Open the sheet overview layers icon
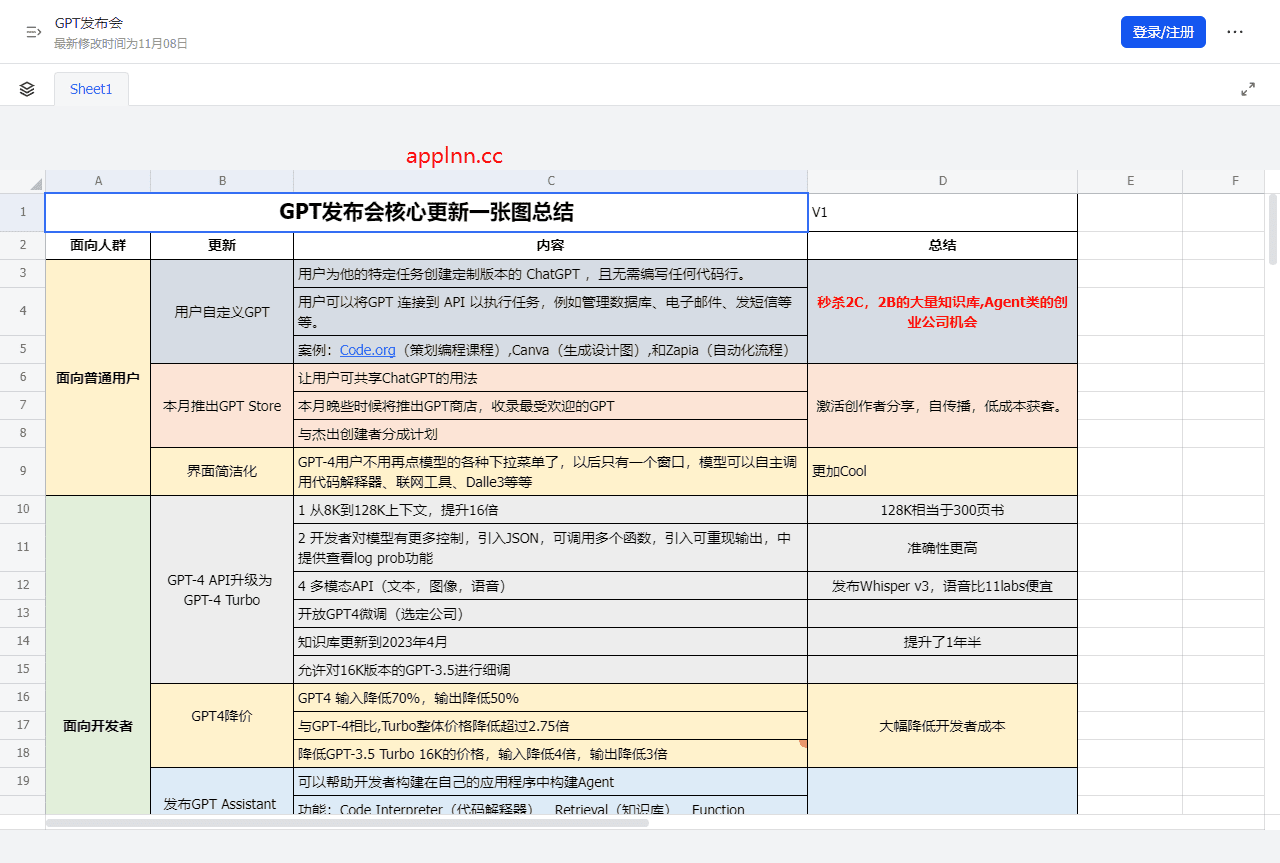 (x=26, y=88)
